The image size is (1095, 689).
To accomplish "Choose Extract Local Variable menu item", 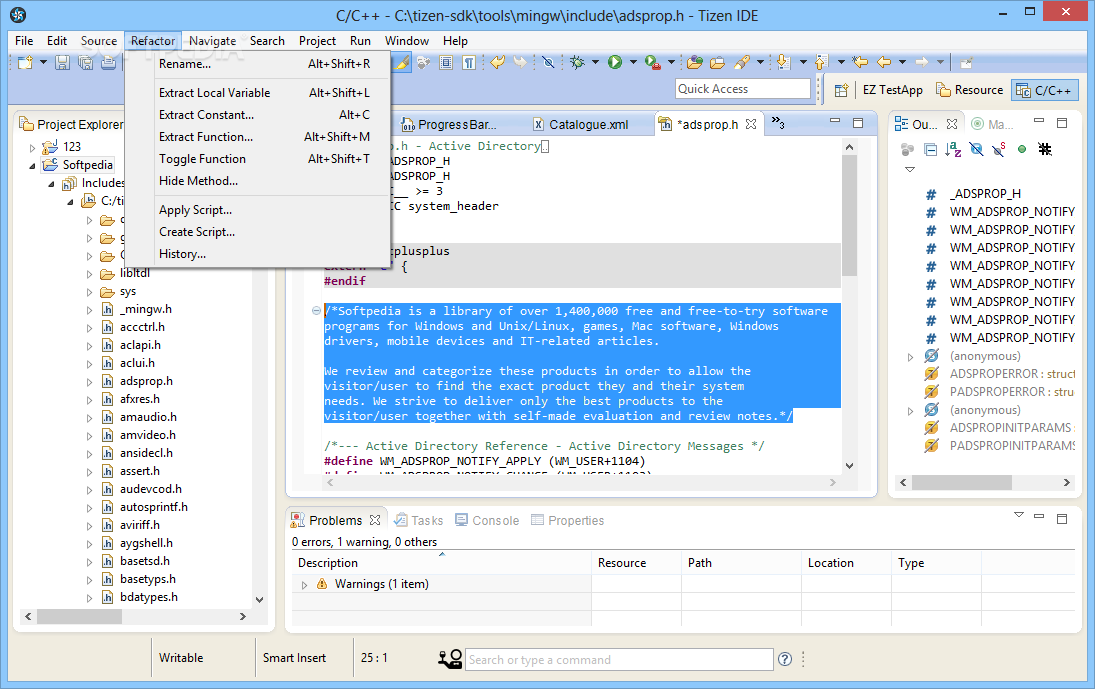I will pos(258,93).
